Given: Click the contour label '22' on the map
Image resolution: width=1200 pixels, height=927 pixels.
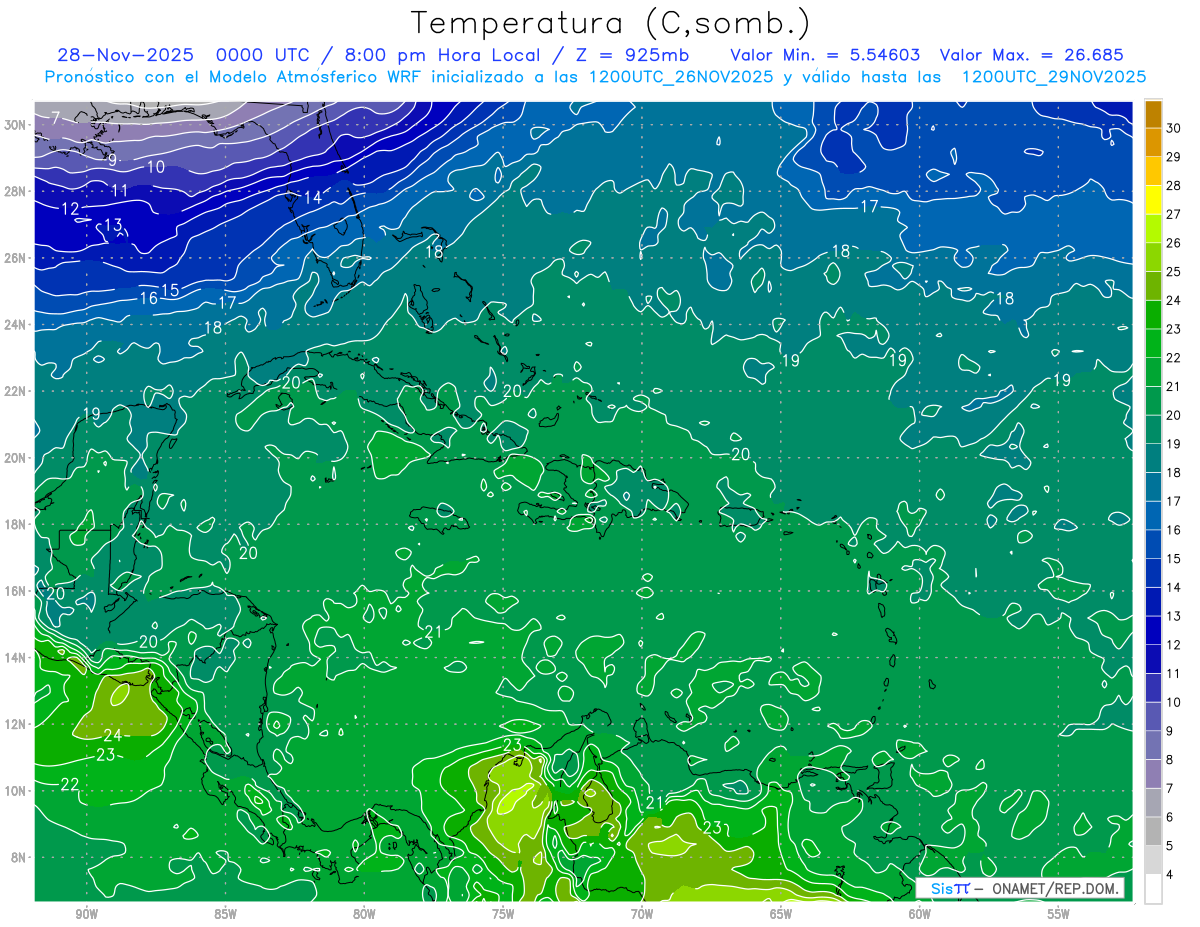Looking at the screenshot, I should (70, 784).
